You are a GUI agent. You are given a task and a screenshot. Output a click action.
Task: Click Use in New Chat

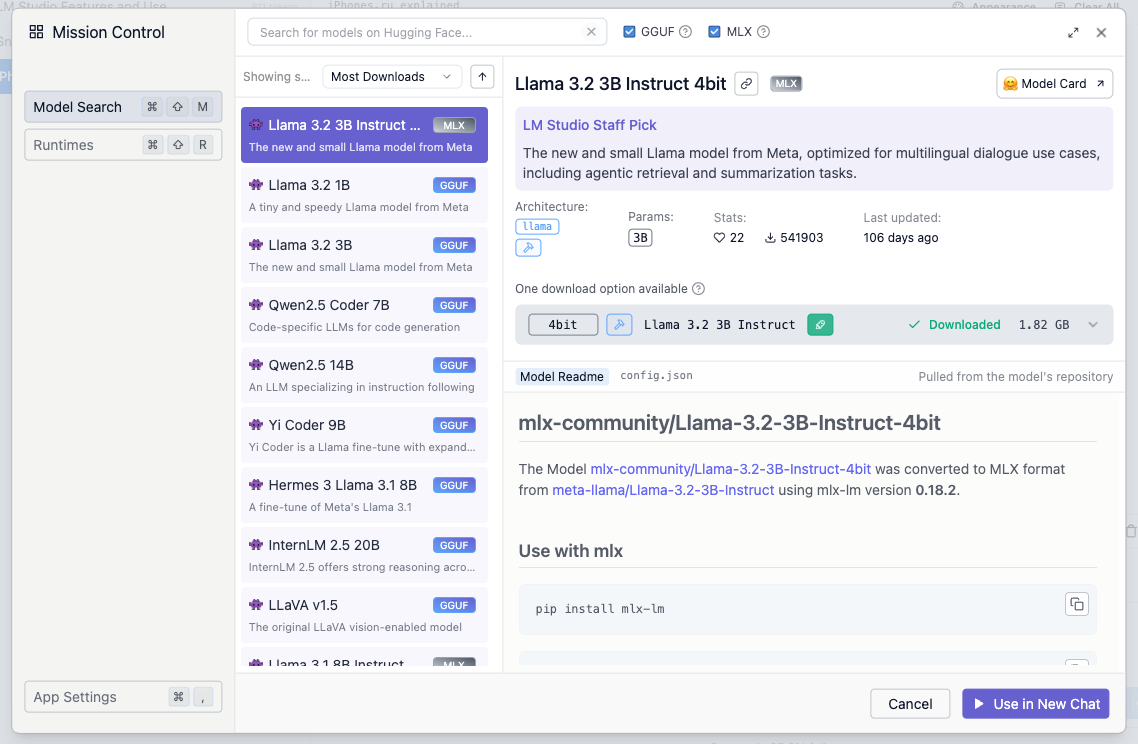1036,704
